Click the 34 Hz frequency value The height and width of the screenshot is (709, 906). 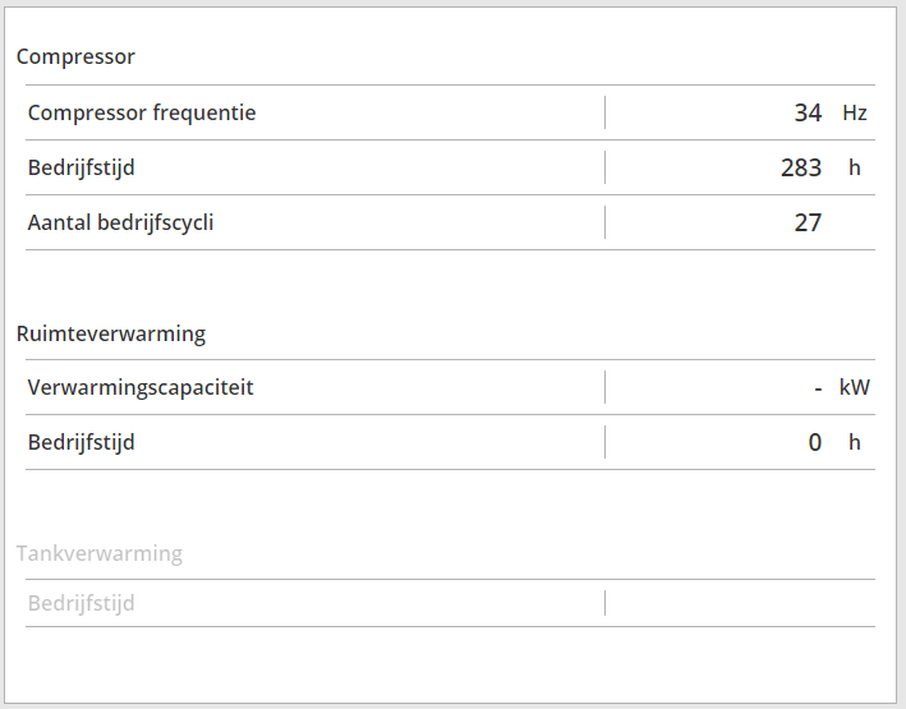808,113
